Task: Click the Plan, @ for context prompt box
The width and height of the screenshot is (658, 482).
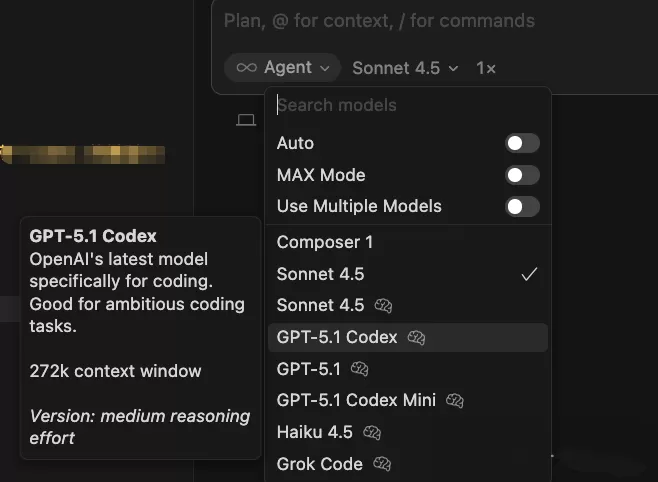Action: 436,21
